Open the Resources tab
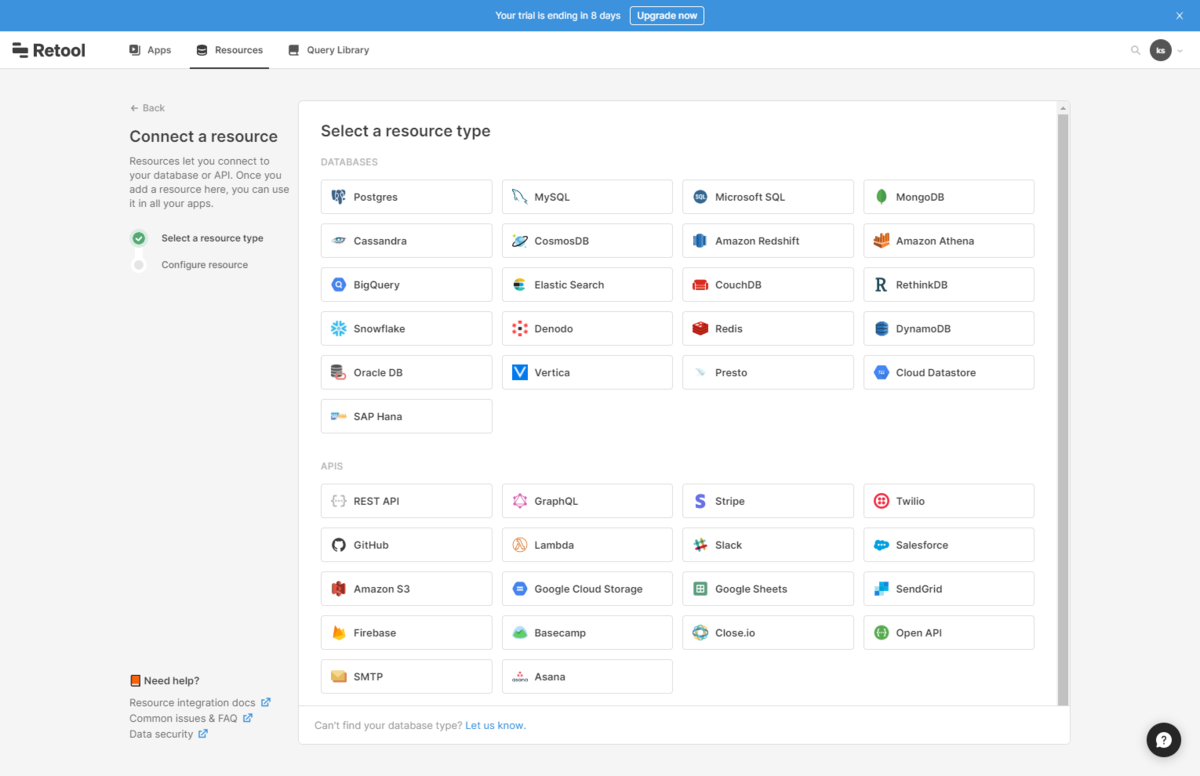This screenshot has height=776, width=1200. (229, 50)
